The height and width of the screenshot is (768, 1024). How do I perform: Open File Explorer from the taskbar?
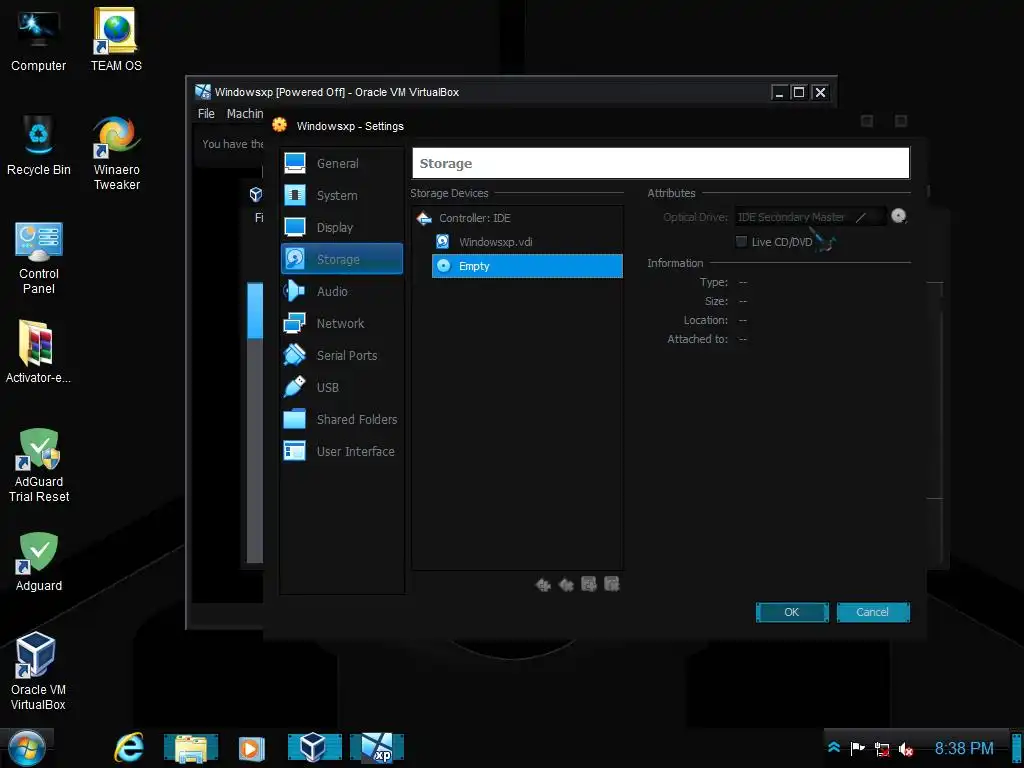[190, 748]
